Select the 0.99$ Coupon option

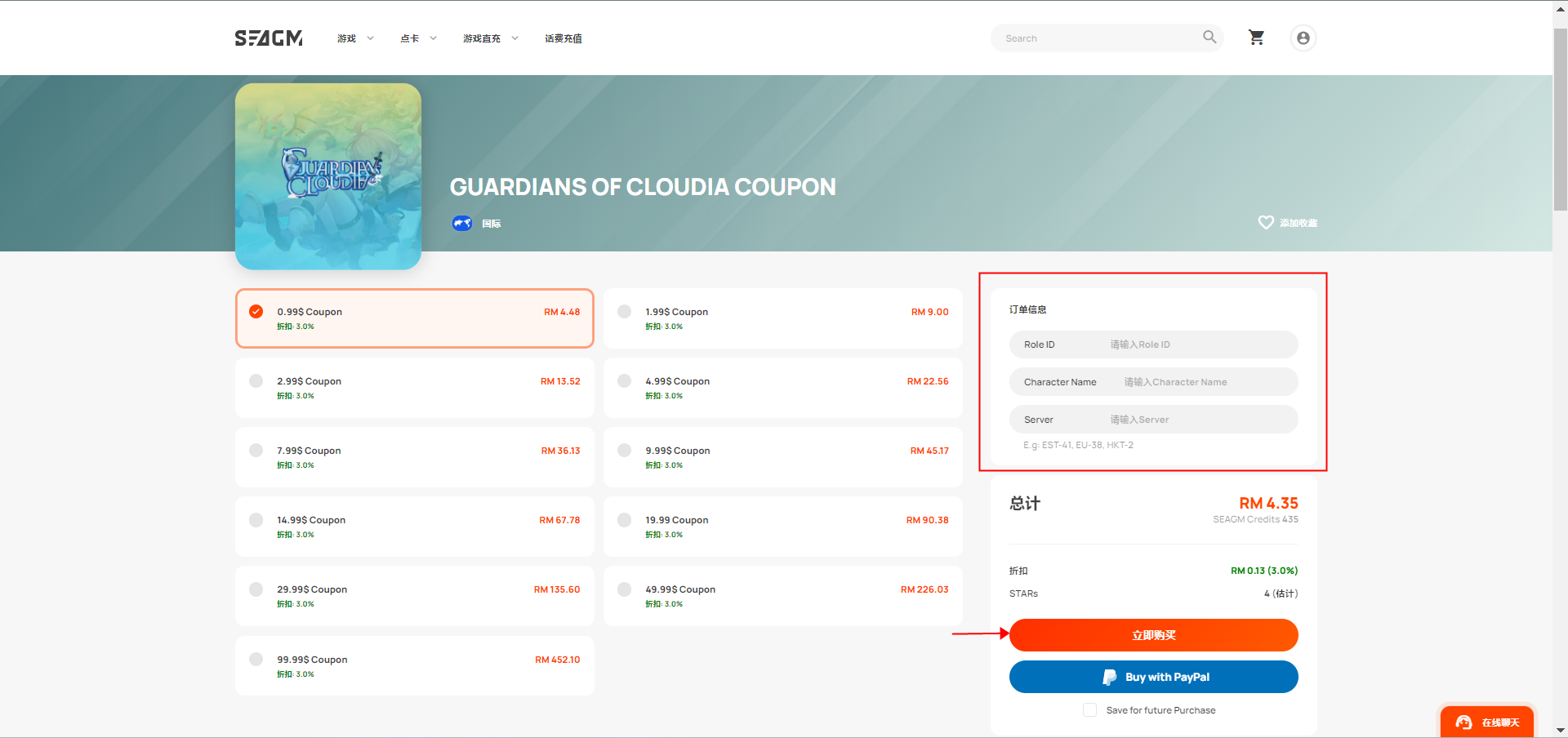415,318
